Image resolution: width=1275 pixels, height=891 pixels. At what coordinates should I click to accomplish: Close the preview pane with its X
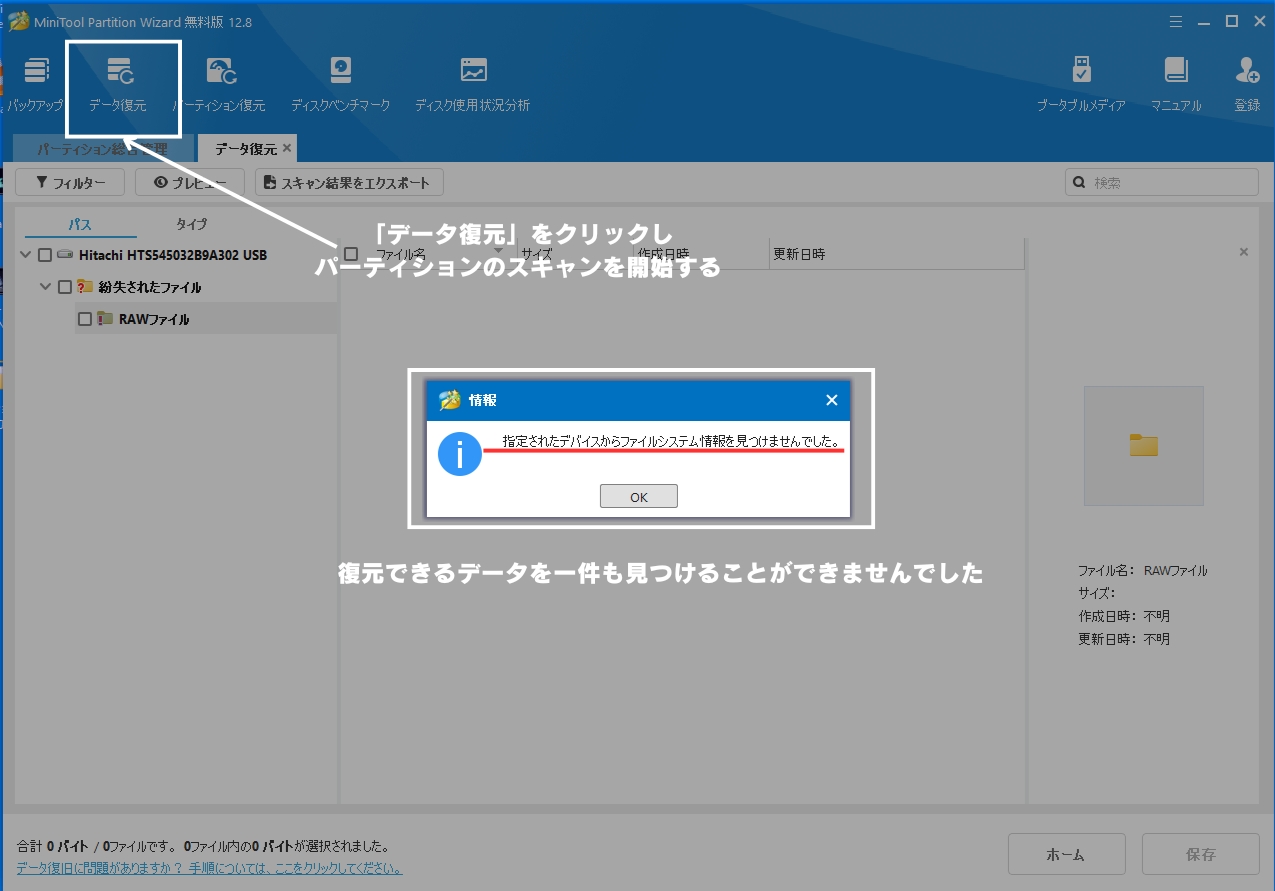1244,252
